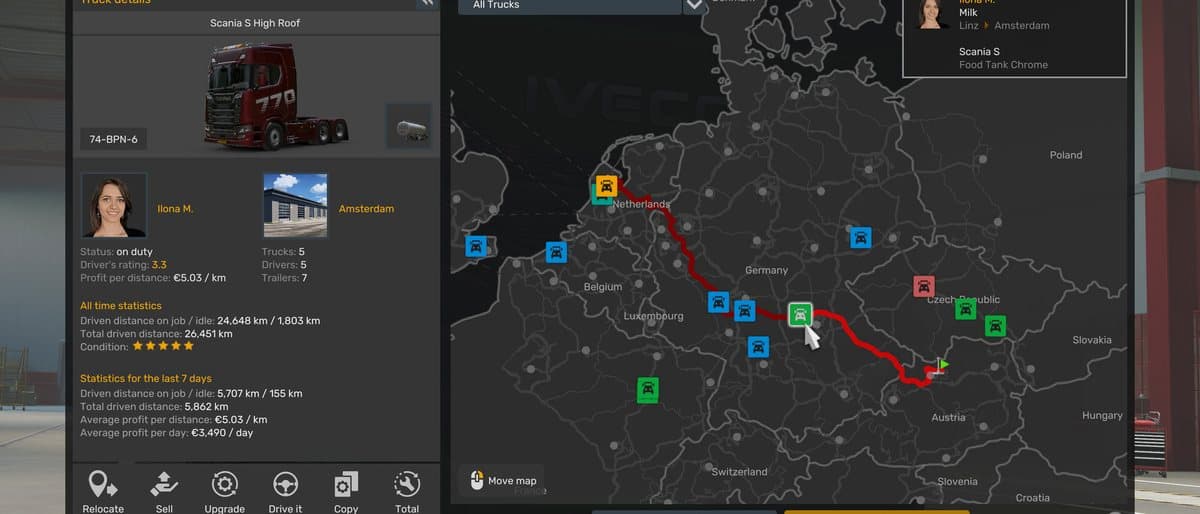Screen dimensions: 1200x514
Task: Select the trailer icon beside the truck image
Action: click(x=409, y=125)
